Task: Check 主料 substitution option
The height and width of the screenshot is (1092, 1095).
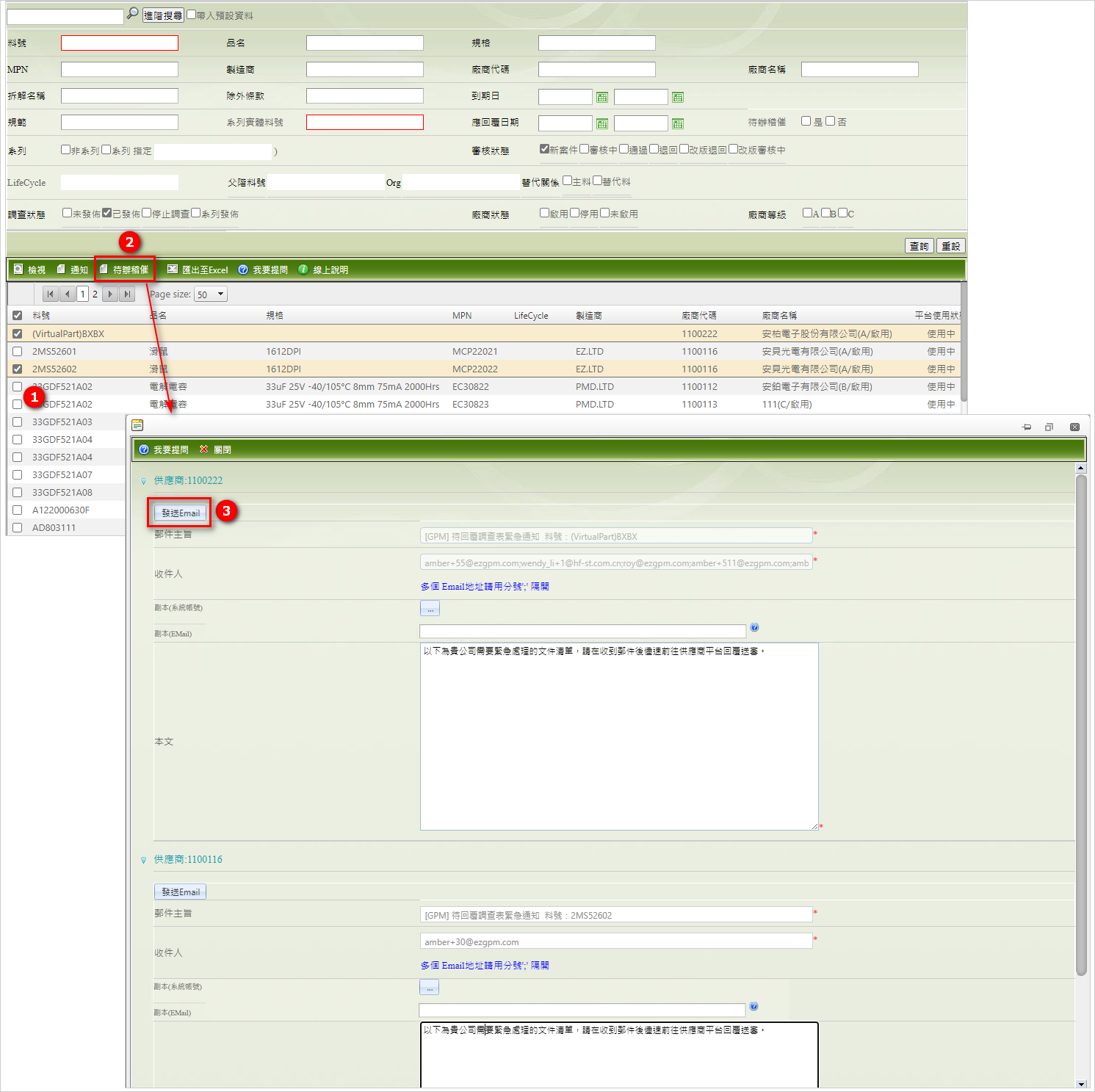Action: point(568,181)
